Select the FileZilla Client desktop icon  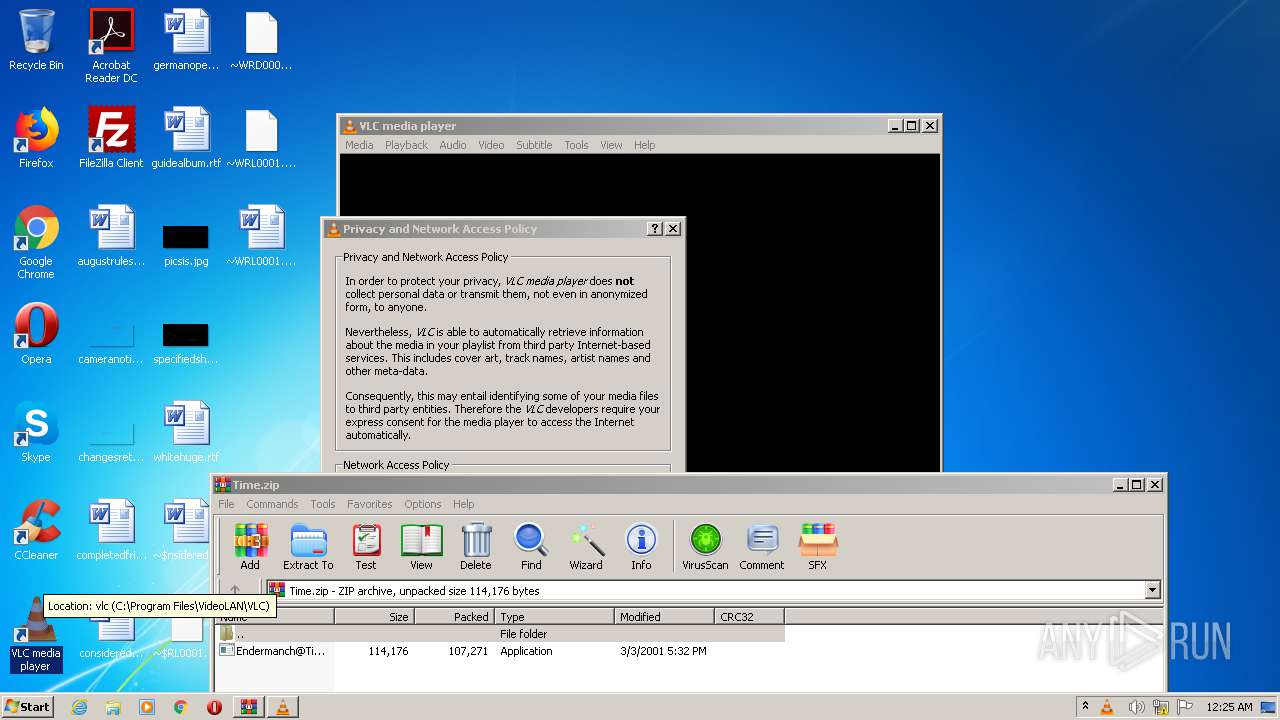coord(111,138)
